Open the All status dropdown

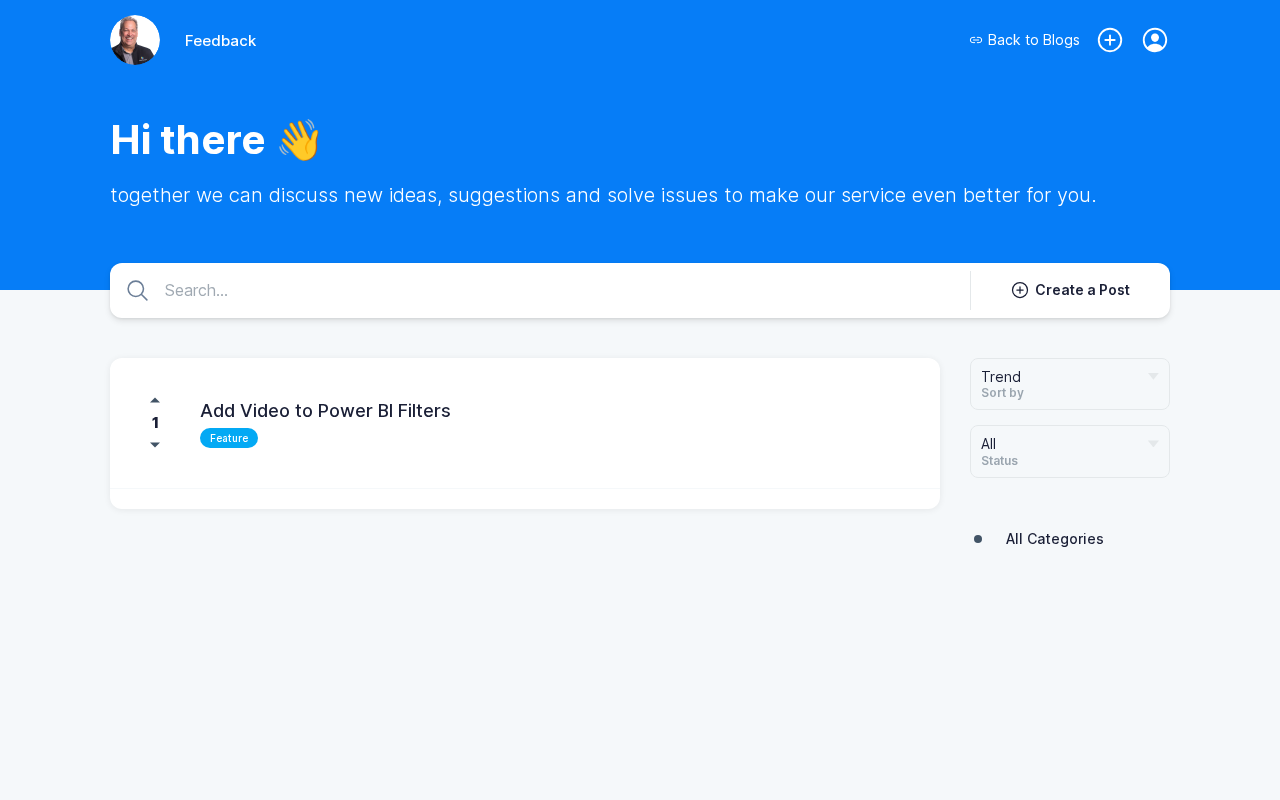coord(1060,451)
